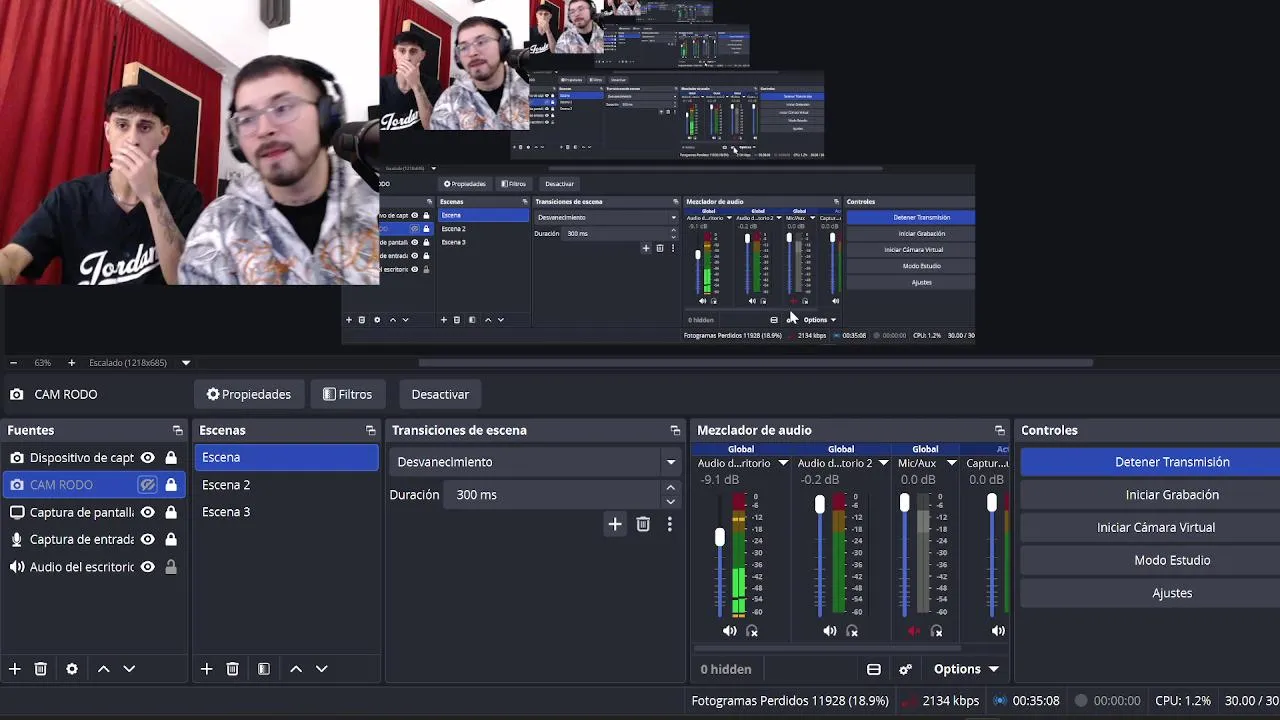The height and width of the screenshot is (720, 1280).
Task: Hide the Captura de pantalla source
Action: (148, 512)
